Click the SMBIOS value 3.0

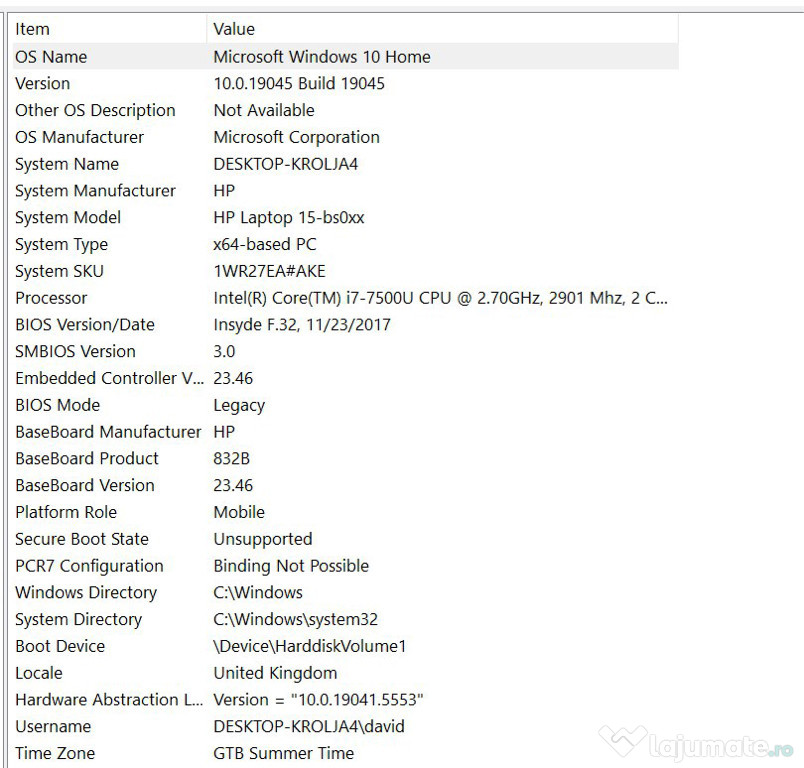click(x=224, y=351)
